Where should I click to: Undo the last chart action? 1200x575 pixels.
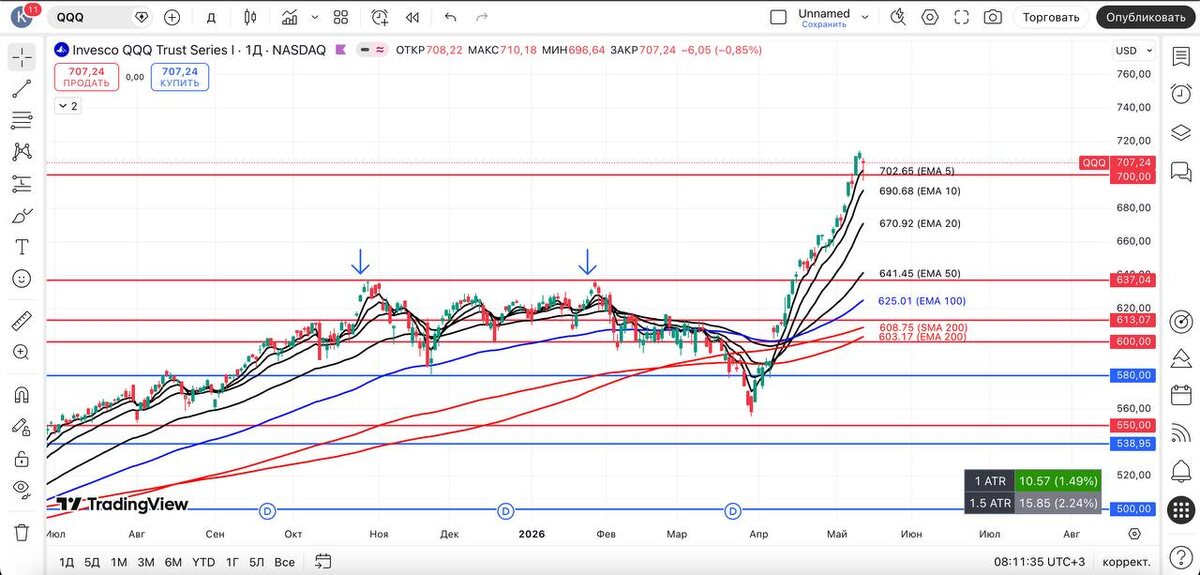[x=450, y=17]
